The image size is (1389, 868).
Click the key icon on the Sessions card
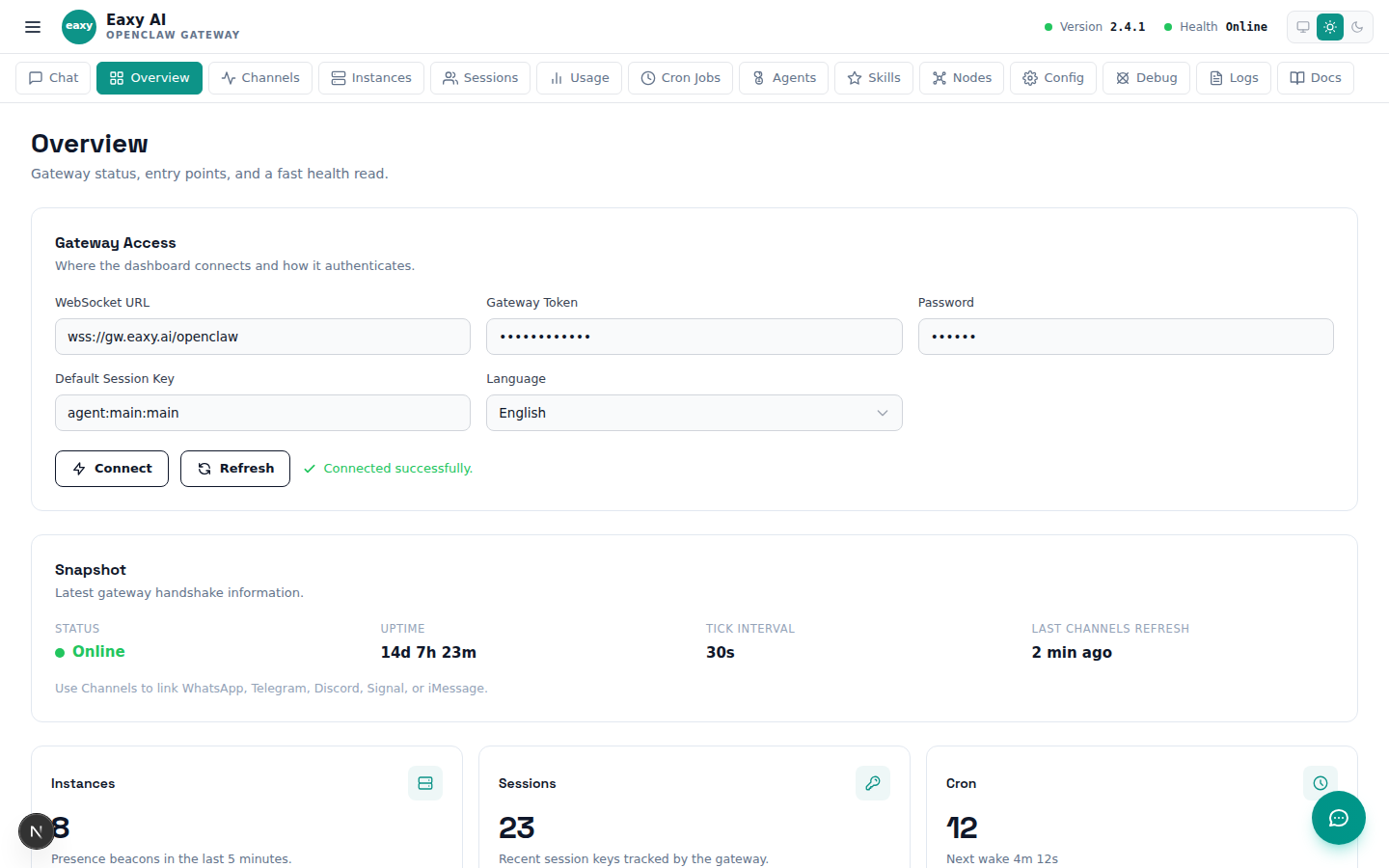(873, 783)
